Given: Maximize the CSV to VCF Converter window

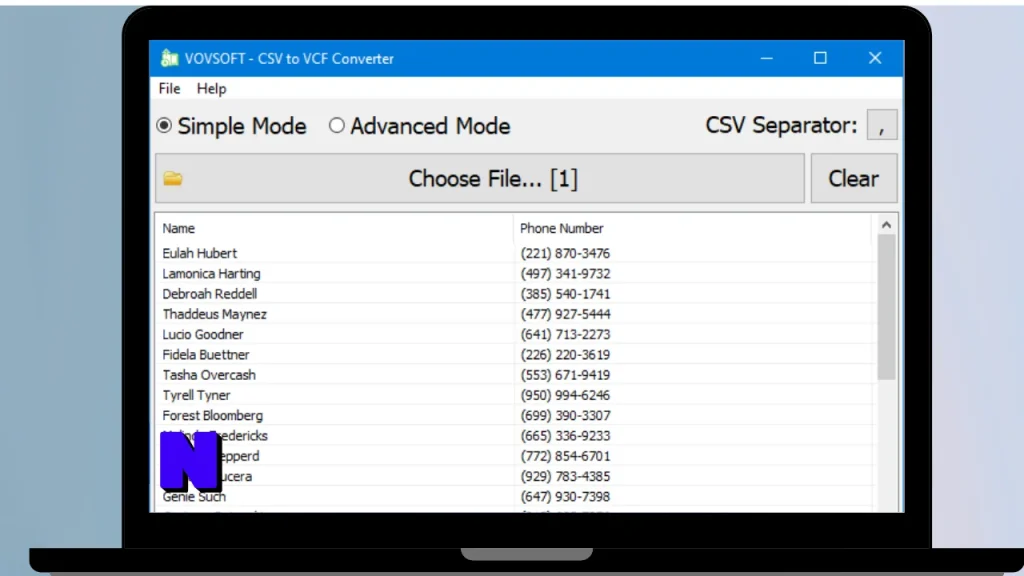Looking at the screenshot, I should (820, 58).
